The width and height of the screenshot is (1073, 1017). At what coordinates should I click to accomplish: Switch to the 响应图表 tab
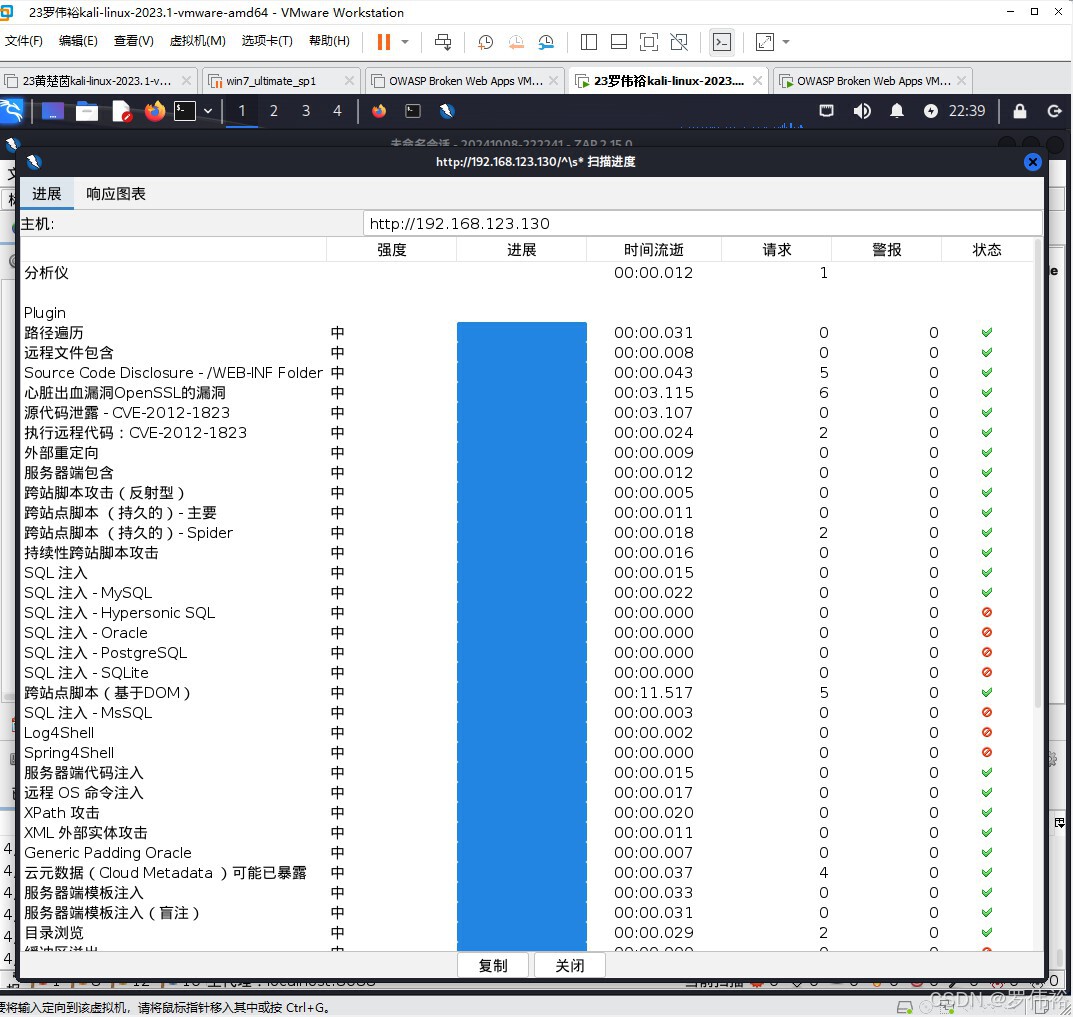(x=116, y=194)
